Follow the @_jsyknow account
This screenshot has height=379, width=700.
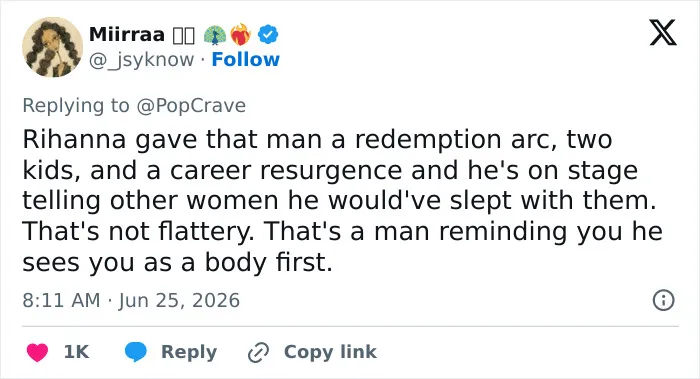point(246,59)
